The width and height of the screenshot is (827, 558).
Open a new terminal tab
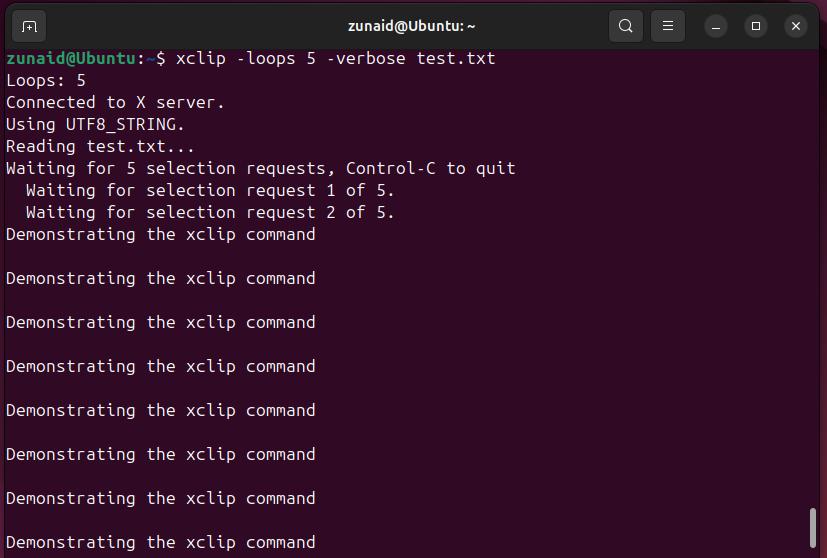coord(29,26)
